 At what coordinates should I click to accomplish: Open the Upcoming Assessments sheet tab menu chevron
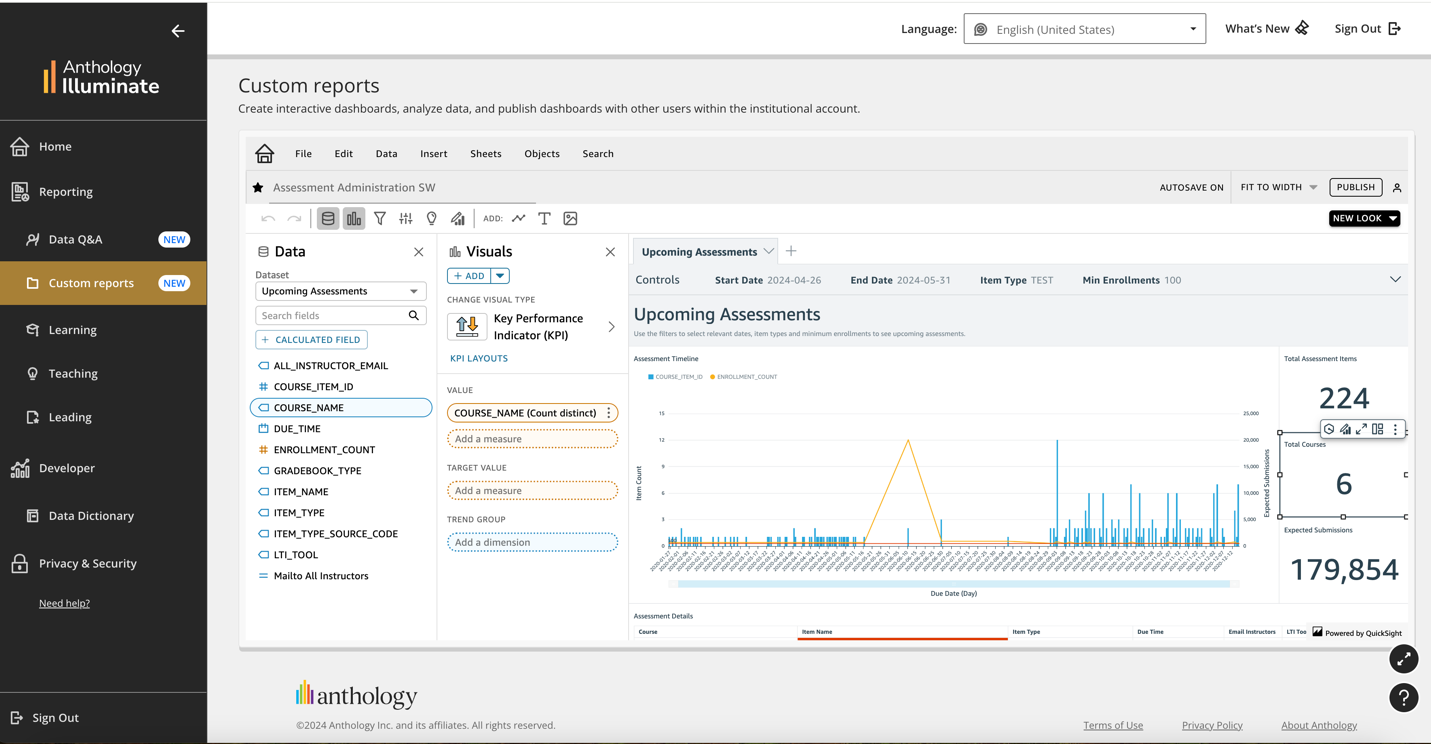[x=768, y=252]
